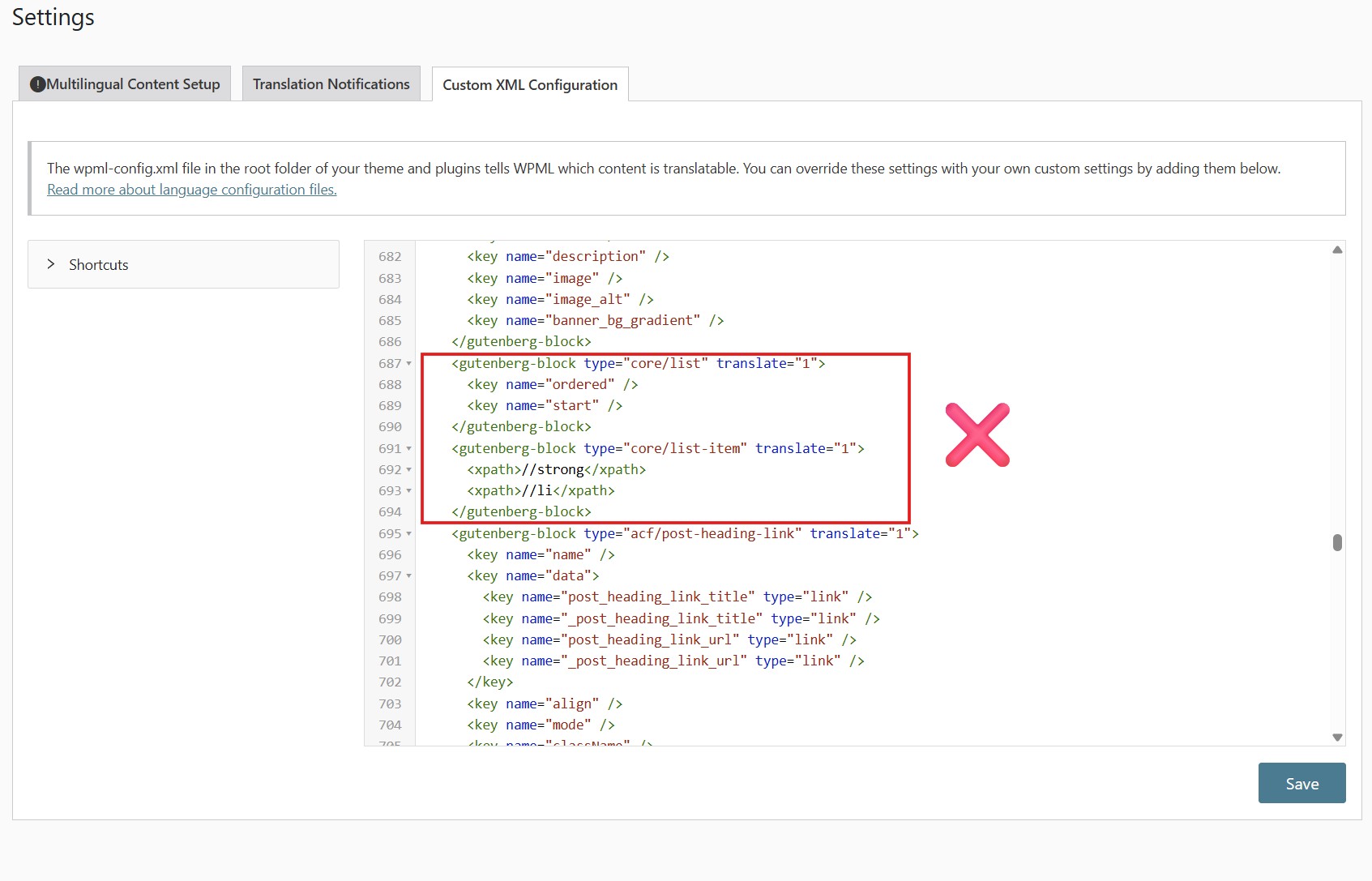1372x881 pixels.
Task: Place cursor in key name="image" line
Action: click(x=545, y=278)
